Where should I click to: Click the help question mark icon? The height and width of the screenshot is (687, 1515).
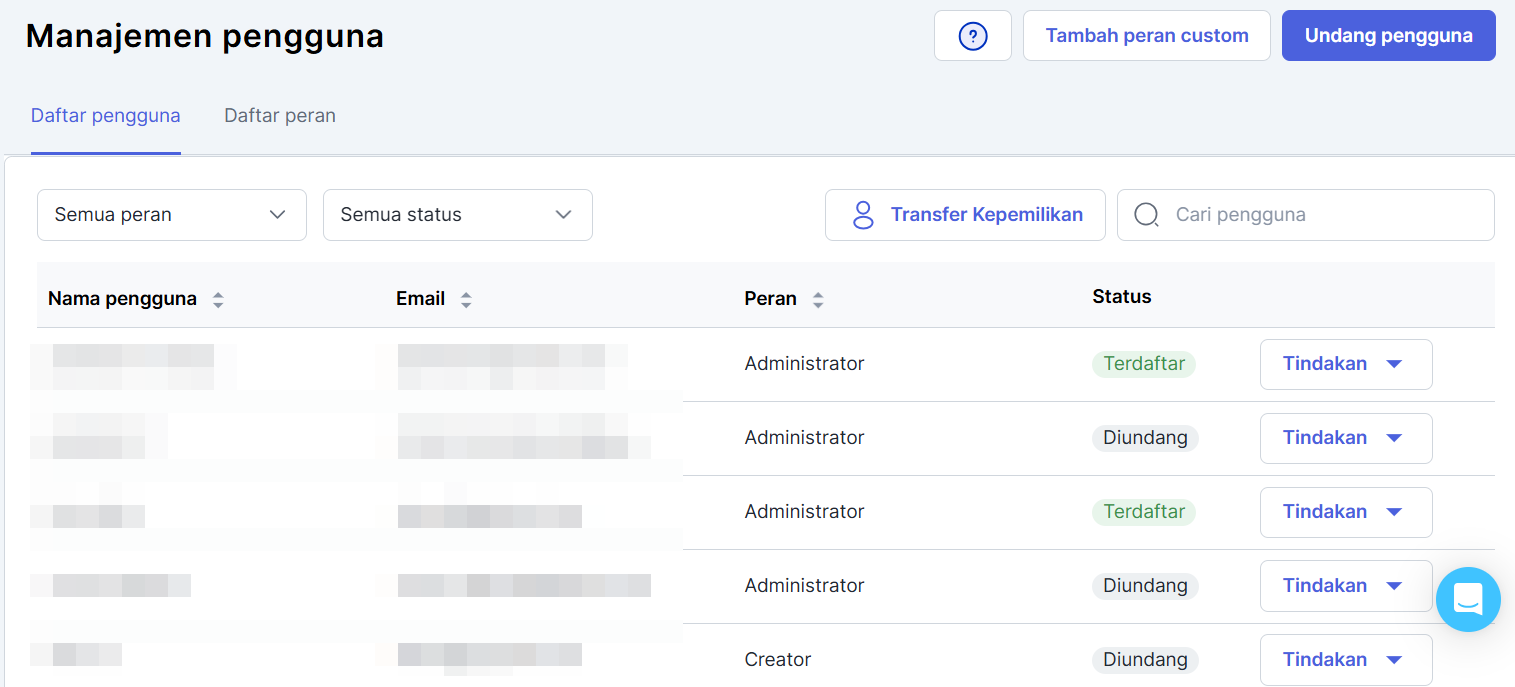(x=972, y=36)
